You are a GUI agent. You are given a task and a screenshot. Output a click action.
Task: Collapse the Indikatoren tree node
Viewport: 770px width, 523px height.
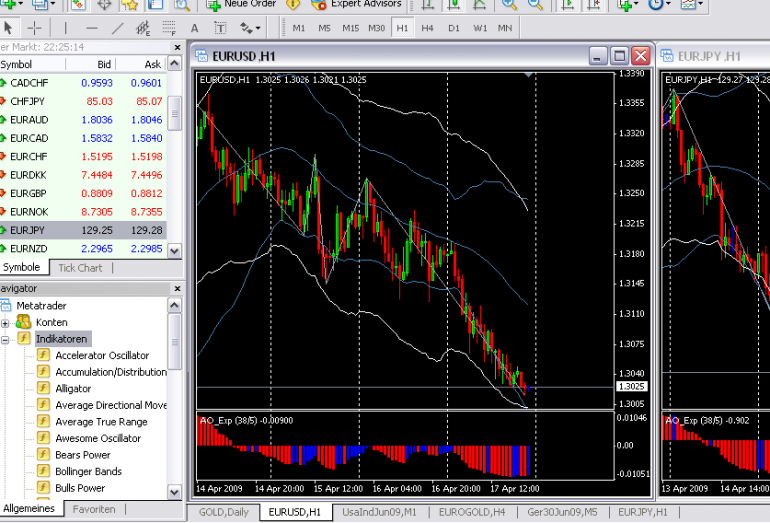tap(6, 339)
